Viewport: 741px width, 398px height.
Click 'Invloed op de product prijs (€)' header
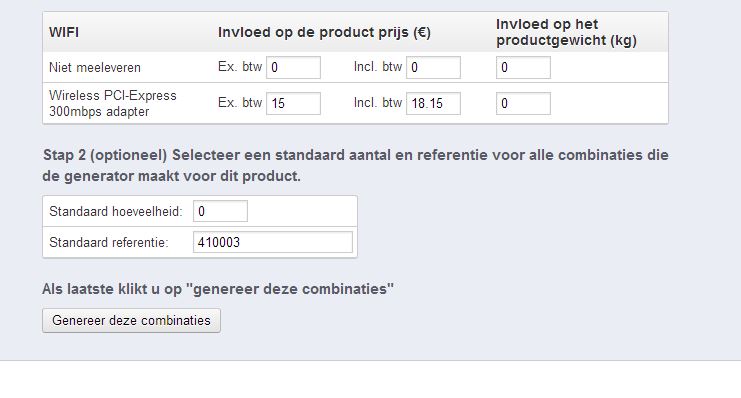324,33
